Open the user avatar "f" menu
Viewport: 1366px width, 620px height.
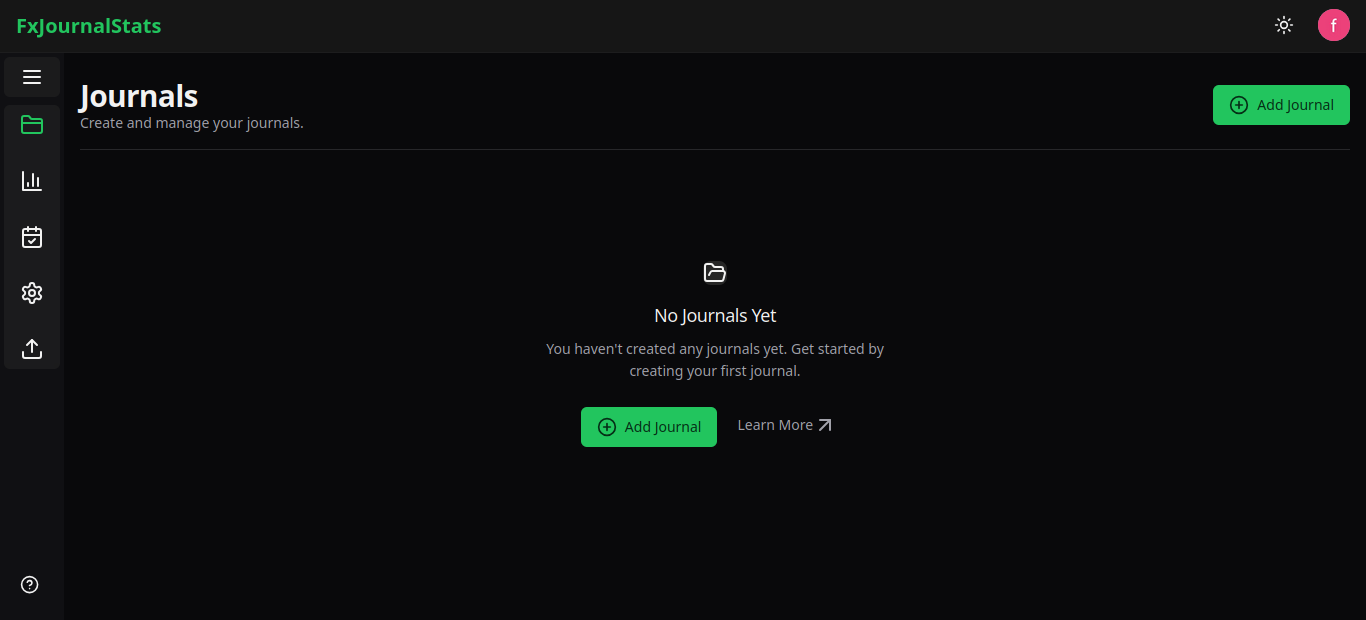(x=1333, y=26)
